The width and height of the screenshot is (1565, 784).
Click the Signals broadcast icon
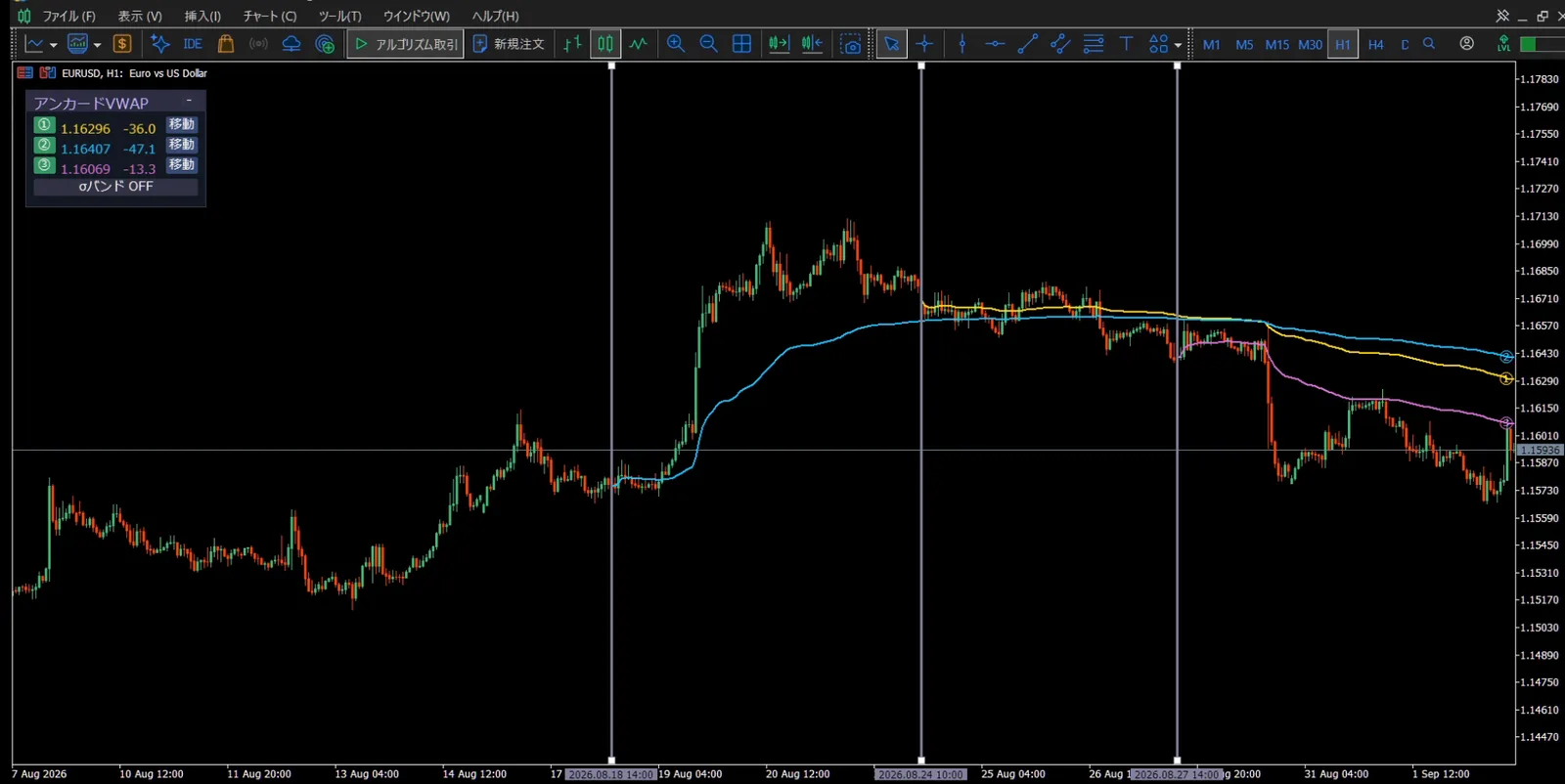(x=258, y=44)
